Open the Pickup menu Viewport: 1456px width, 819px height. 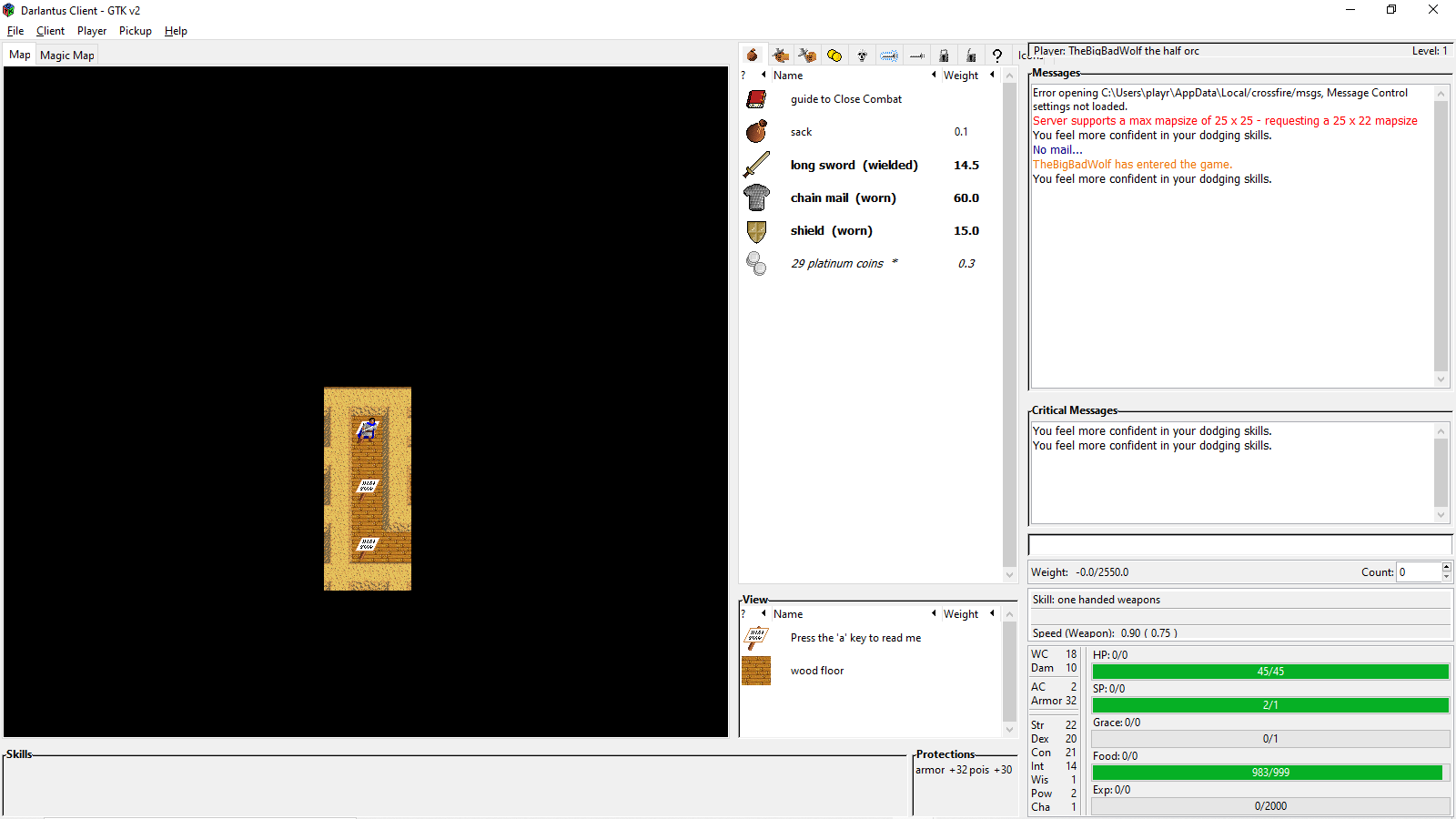[135, 31]
